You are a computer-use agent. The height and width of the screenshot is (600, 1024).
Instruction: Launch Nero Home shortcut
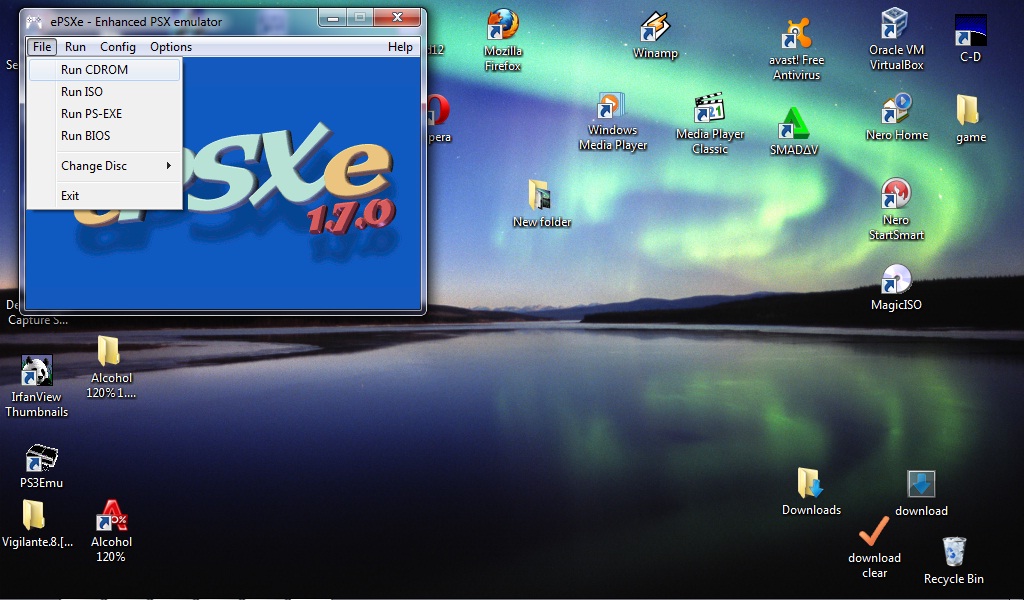pos(897,118)
